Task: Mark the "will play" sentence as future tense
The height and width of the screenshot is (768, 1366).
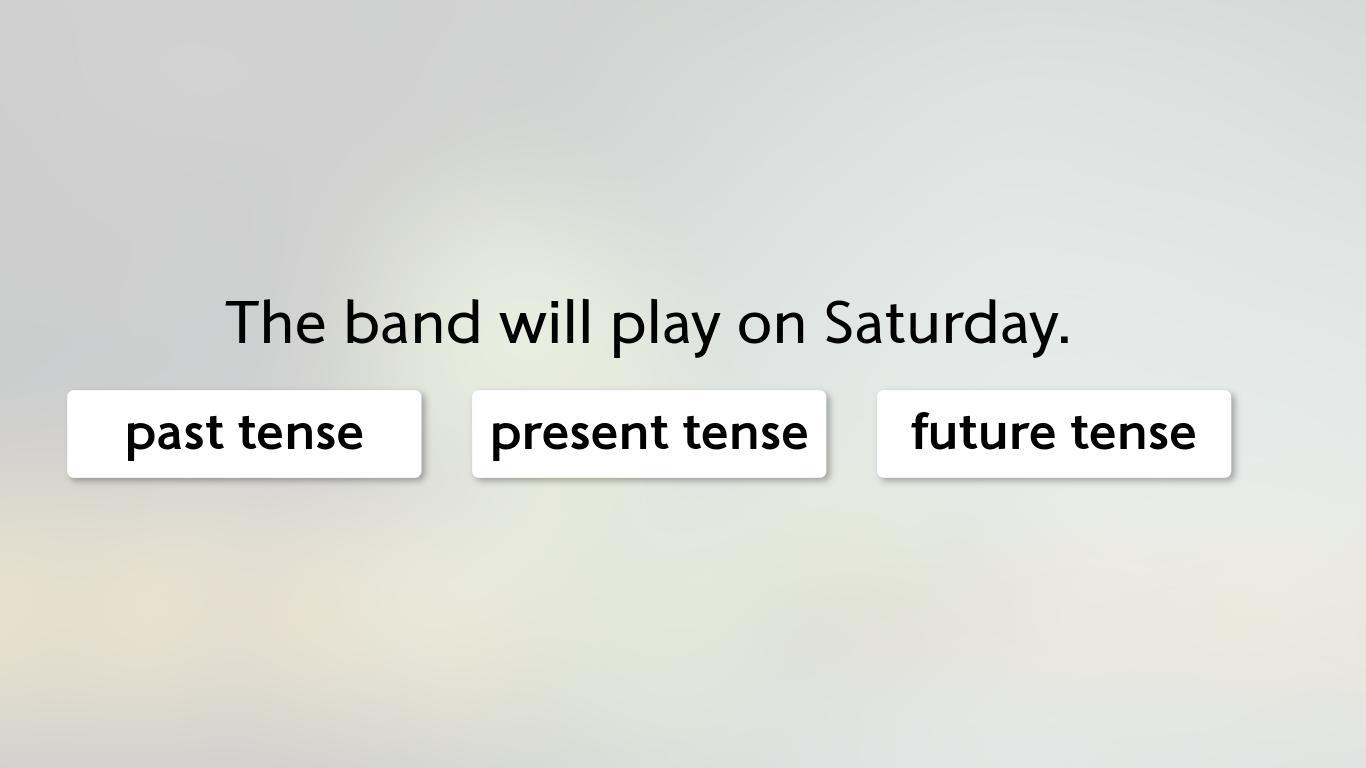Action: tap(1054, 434)
